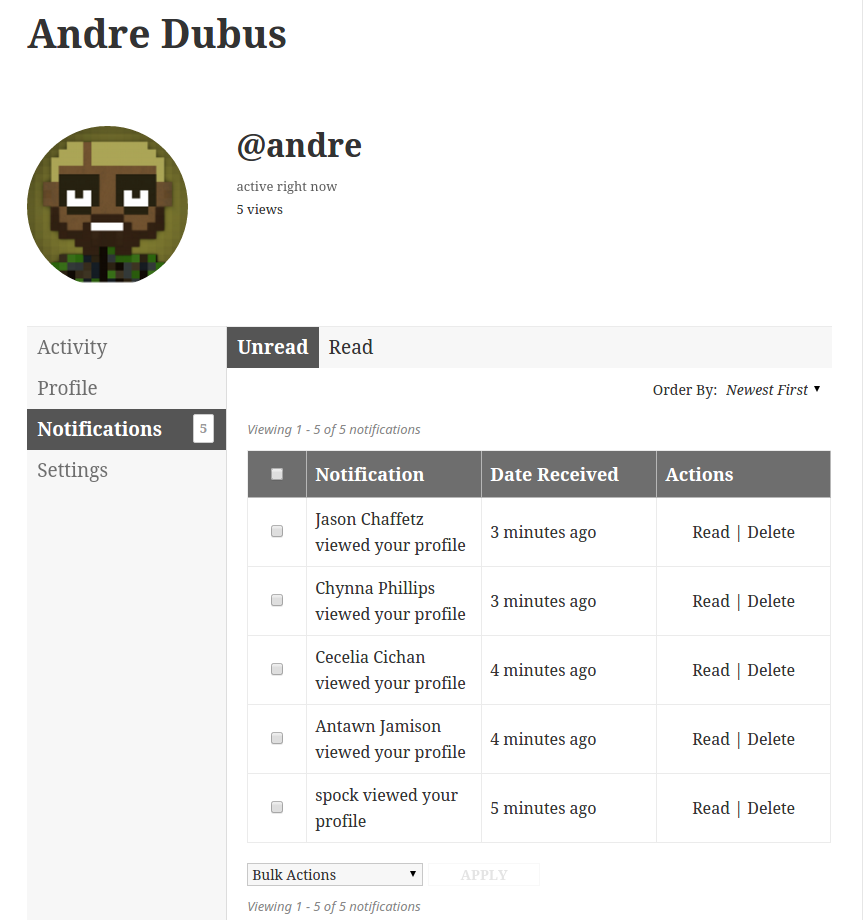Click the Antawn Jamison viewed your profile text
Screen dimensions: 863x920
coord(390,739)
